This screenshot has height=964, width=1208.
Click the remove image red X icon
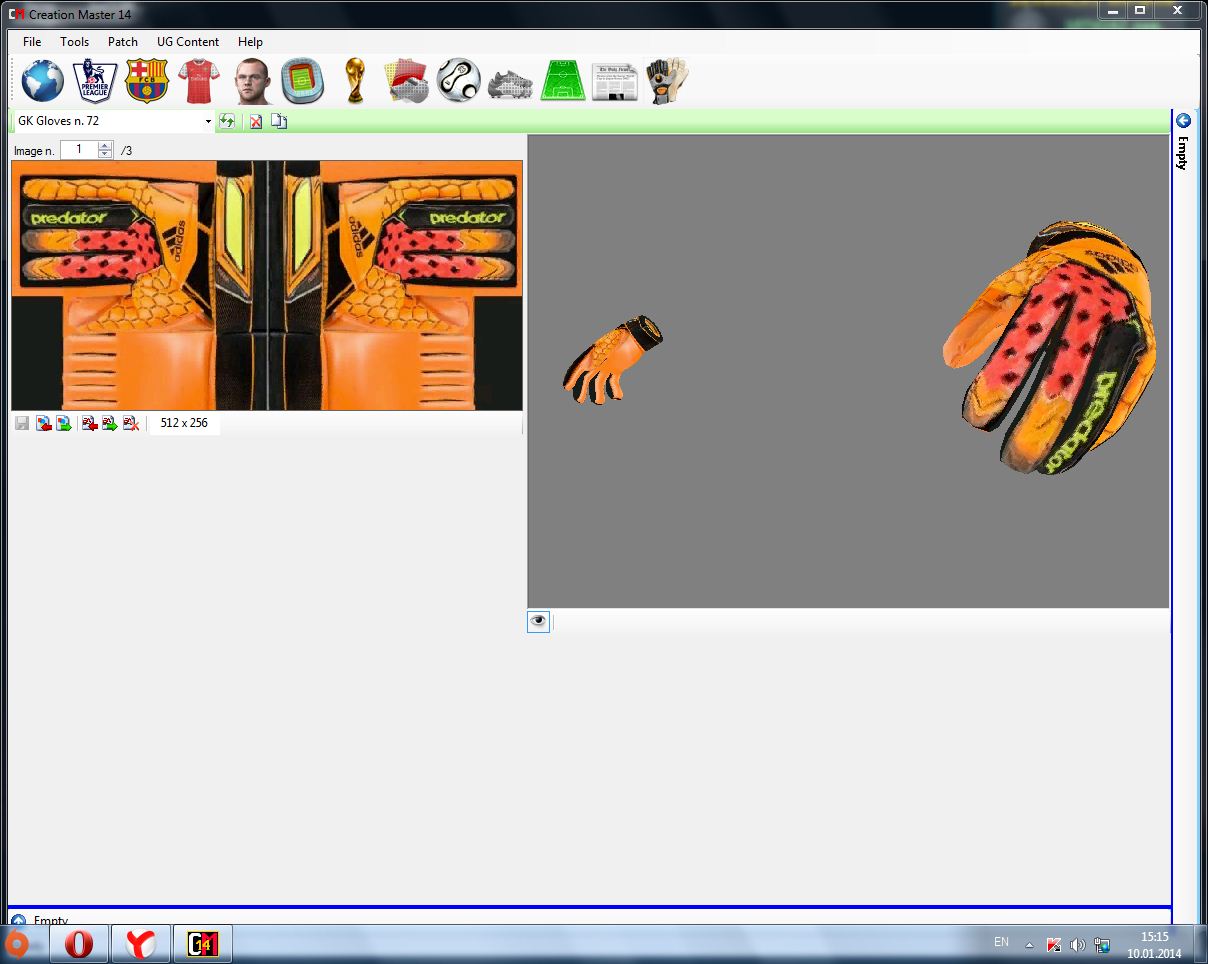pyautogui.click(x=130, y=423)
